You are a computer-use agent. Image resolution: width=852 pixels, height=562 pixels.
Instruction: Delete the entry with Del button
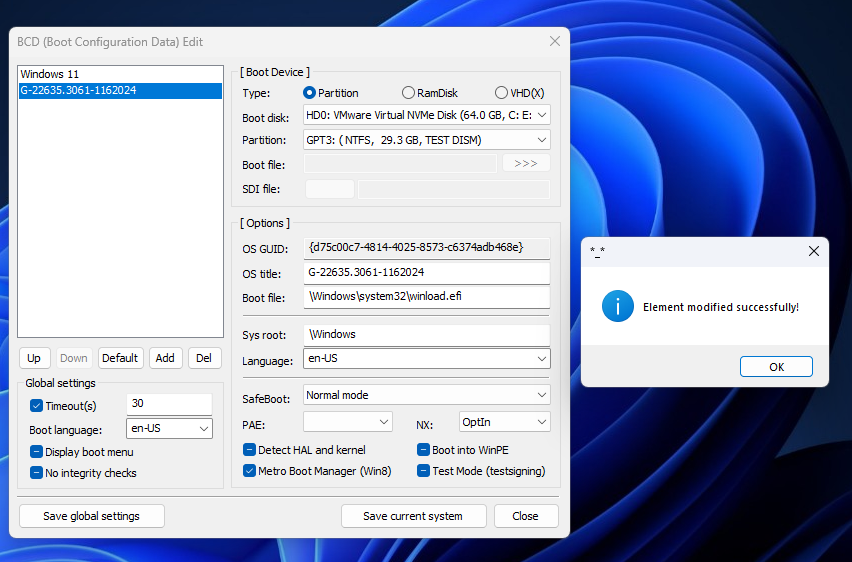204,358
